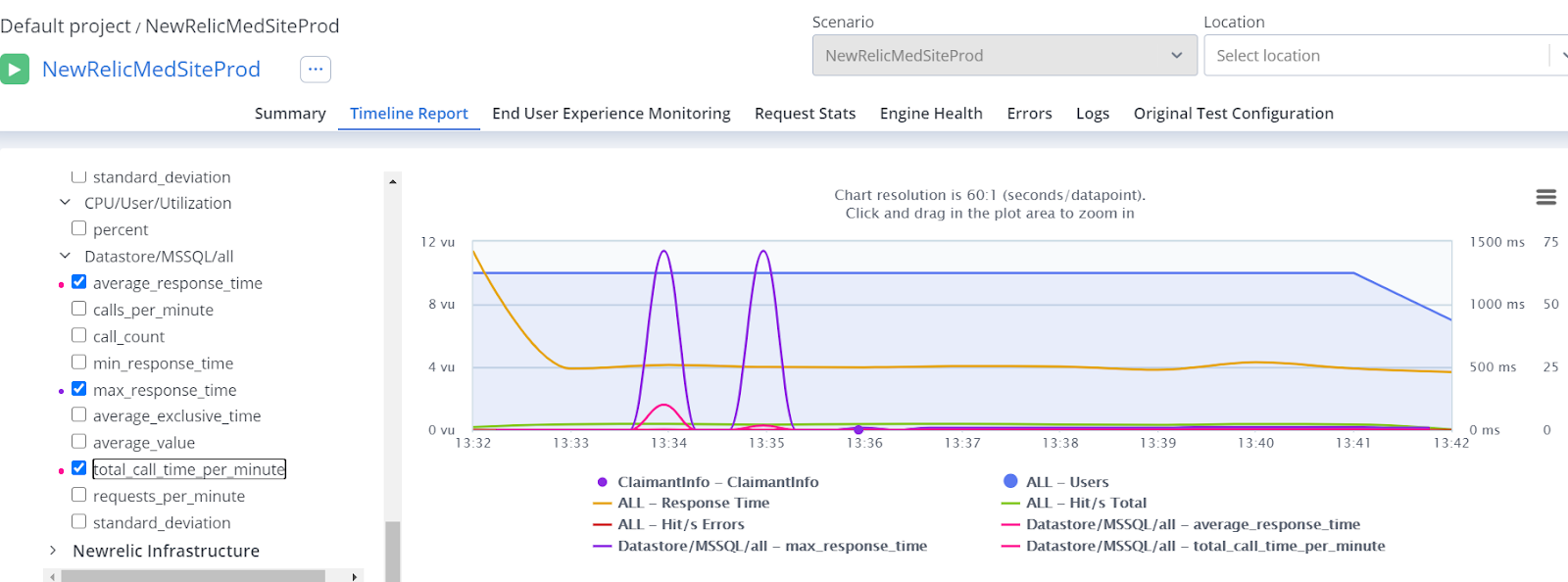This screenshot has height=582, width=1568.
Task: Toggle the ALL – Hit/s Total legend entry
Action: (x=1074, y=503)
